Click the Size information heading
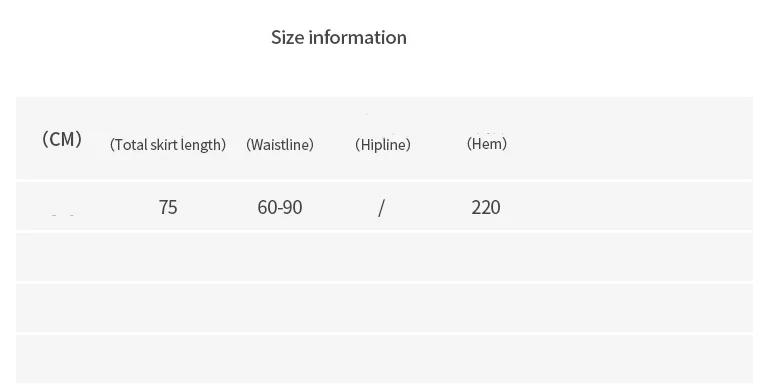This screenshot has width=767, height=389. coord(338,38)
